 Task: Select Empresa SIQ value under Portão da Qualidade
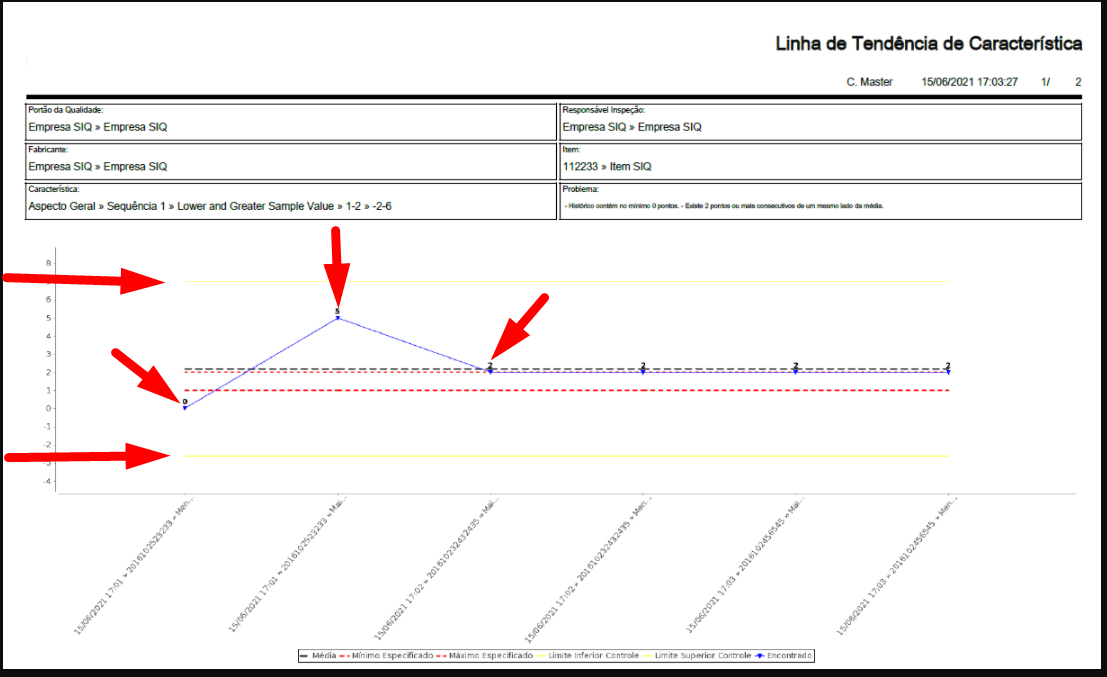(x=98, y=127)
